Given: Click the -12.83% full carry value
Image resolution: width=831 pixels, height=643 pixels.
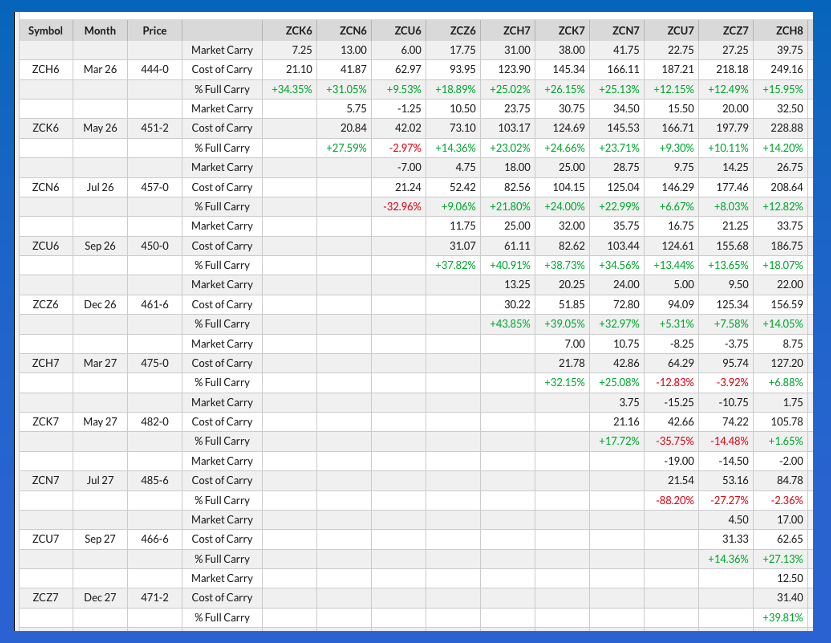Looking at the screenshot, I should (675, 383).
